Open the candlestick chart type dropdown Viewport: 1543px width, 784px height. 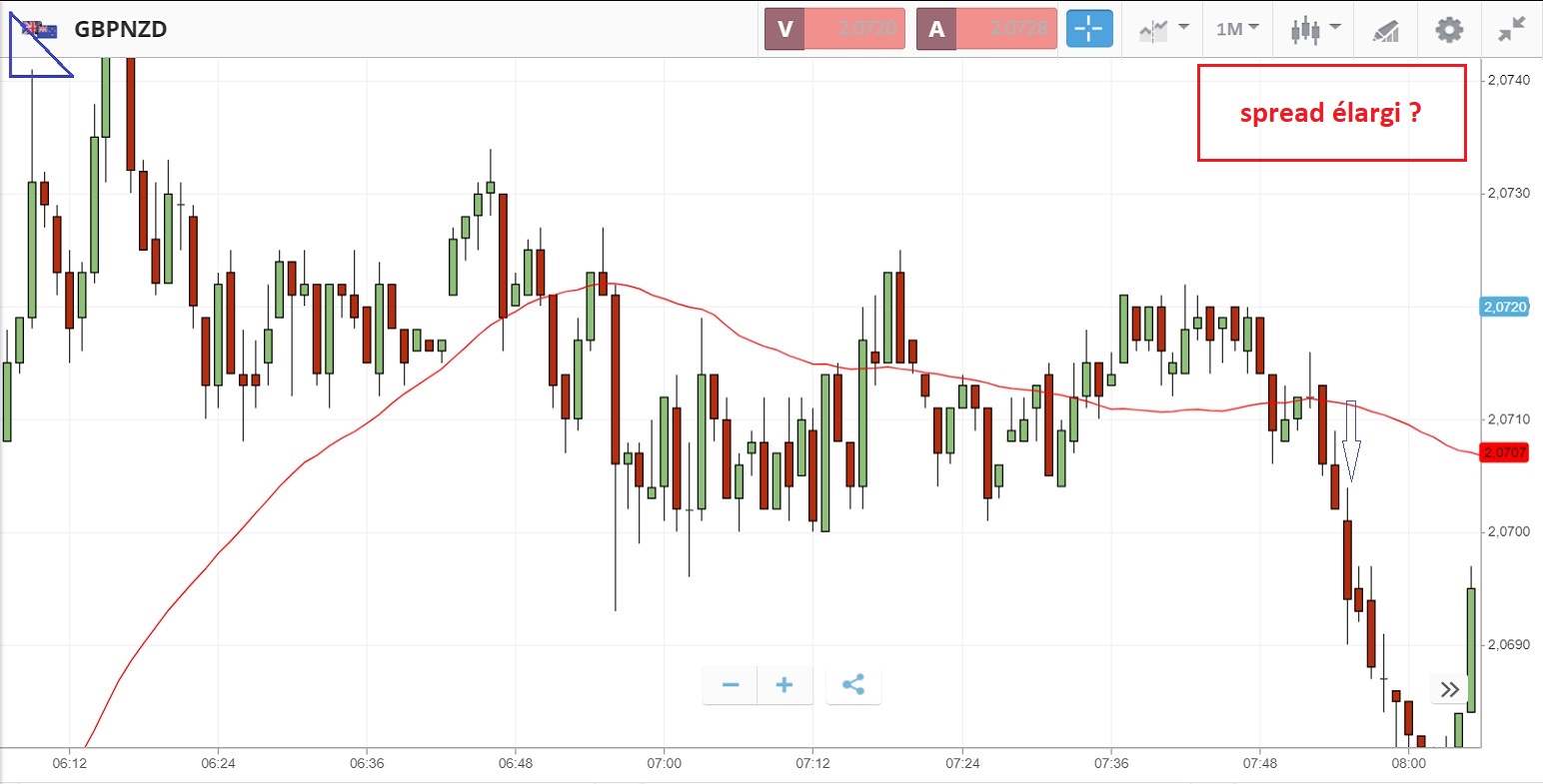(x=1314, y=29)
